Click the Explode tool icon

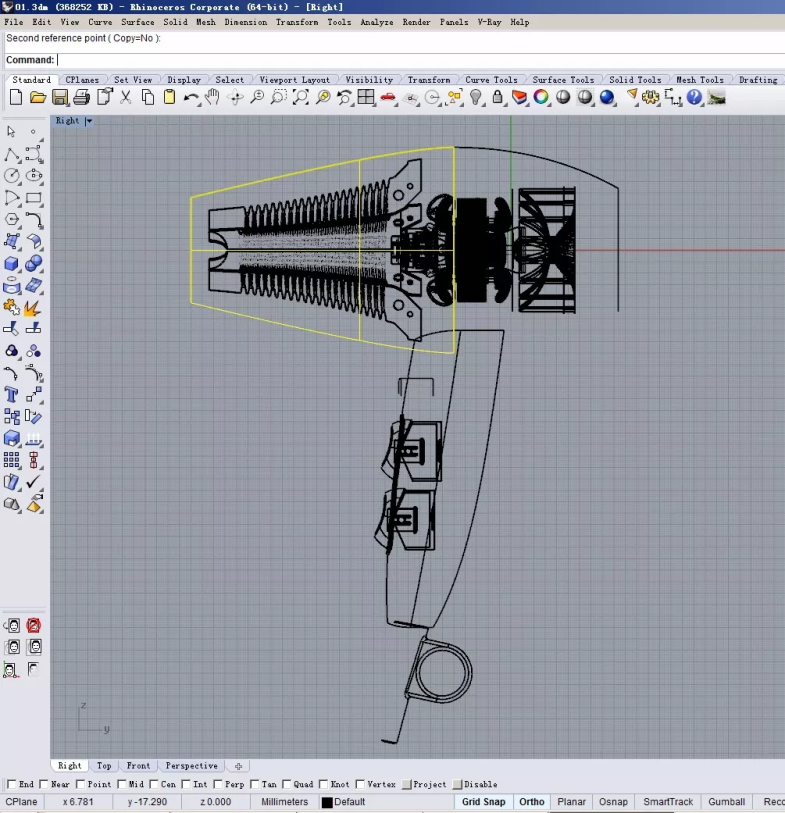pos(33,307)
